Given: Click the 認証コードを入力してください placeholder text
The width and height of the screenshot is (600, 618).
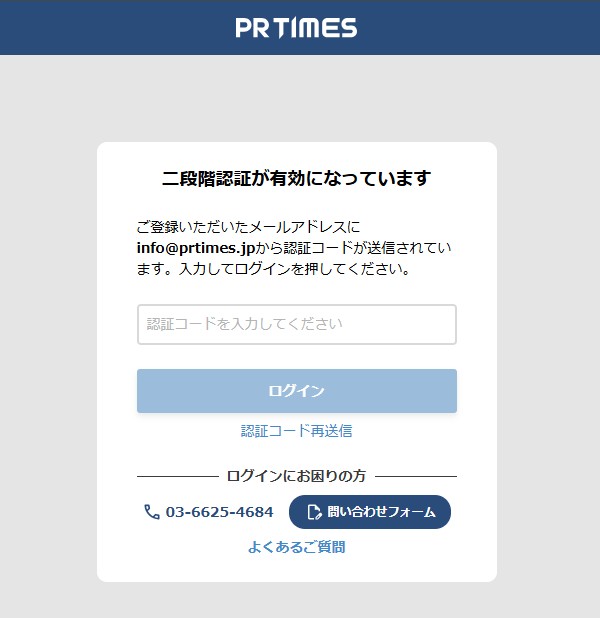Looking at the screenshot, I should 245,324.
